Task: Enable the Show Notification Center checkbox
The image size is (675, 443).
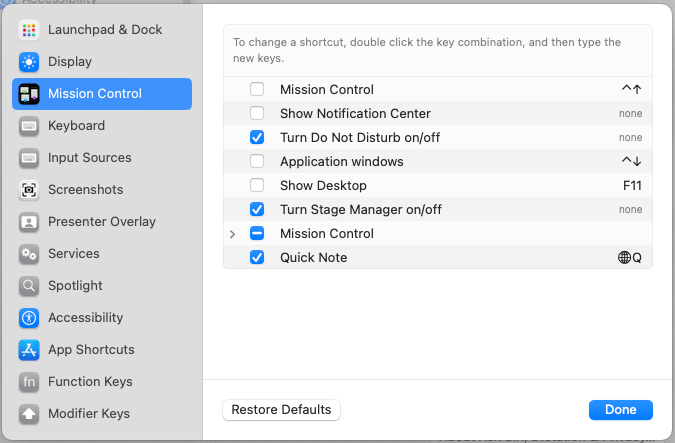Action: point(257,114)
